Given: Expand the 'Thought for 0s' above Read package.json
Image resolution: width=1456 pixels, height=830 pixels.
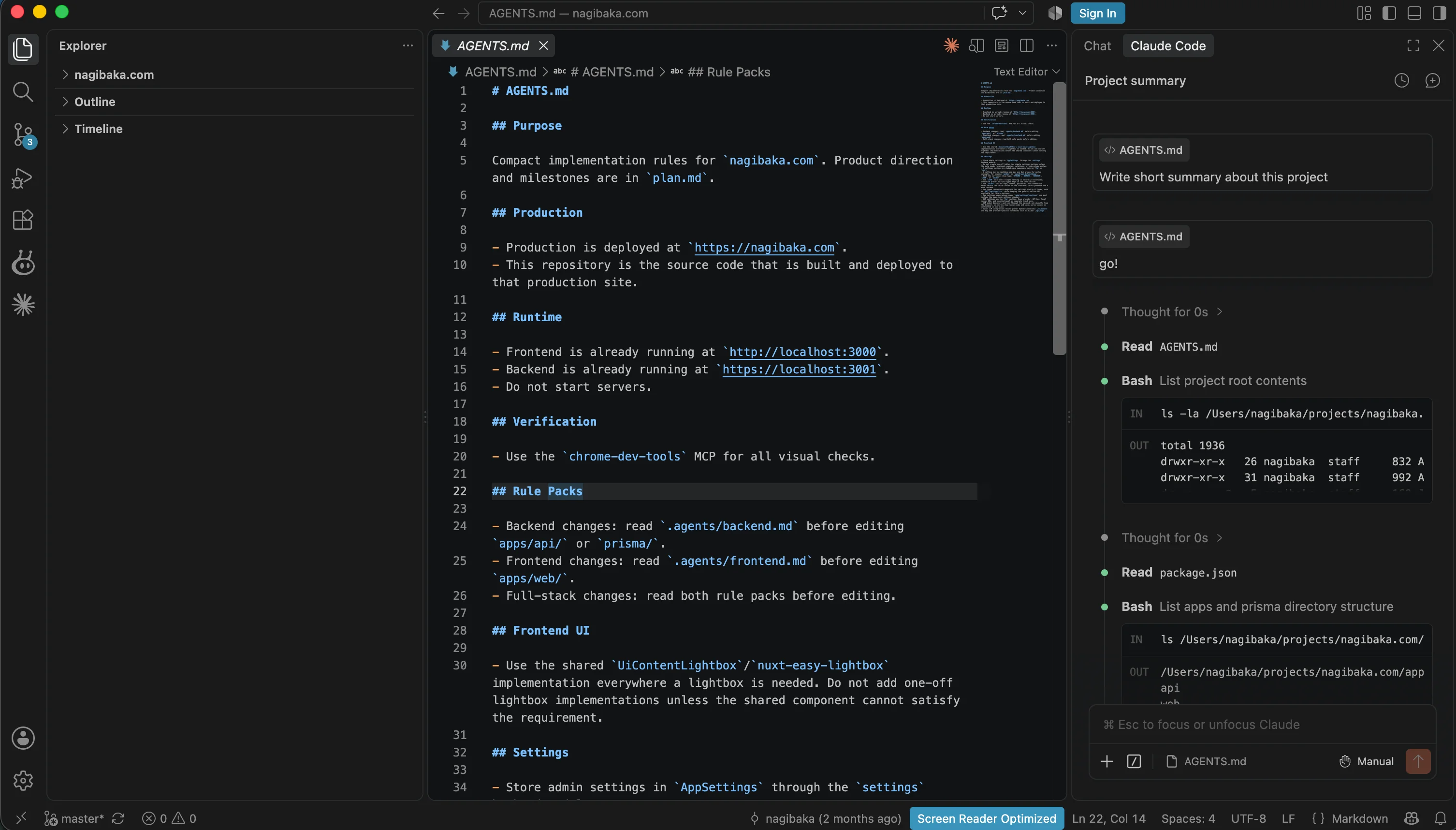Looking at the screenshot, I should click(1172, 537).
